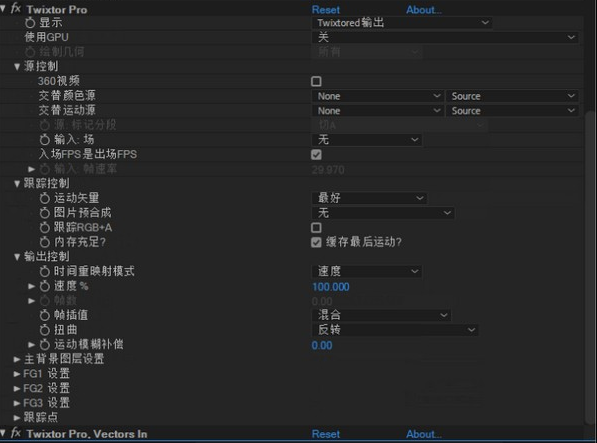Click Reset for Twixtor Pro, Vectors In

(326, 434)
